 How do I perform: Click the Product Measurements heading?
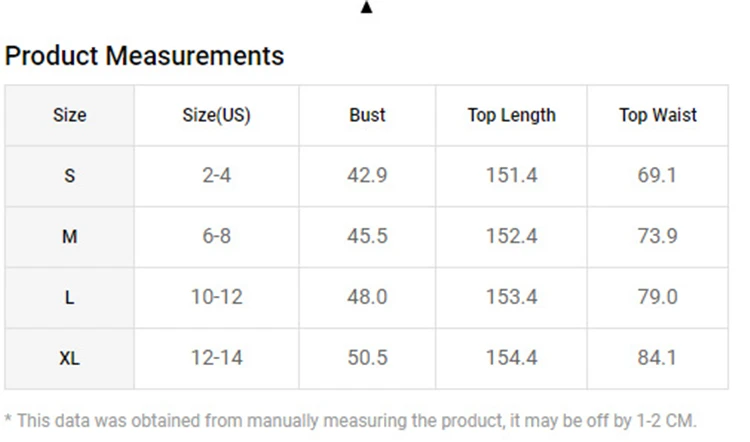point(144,55)
